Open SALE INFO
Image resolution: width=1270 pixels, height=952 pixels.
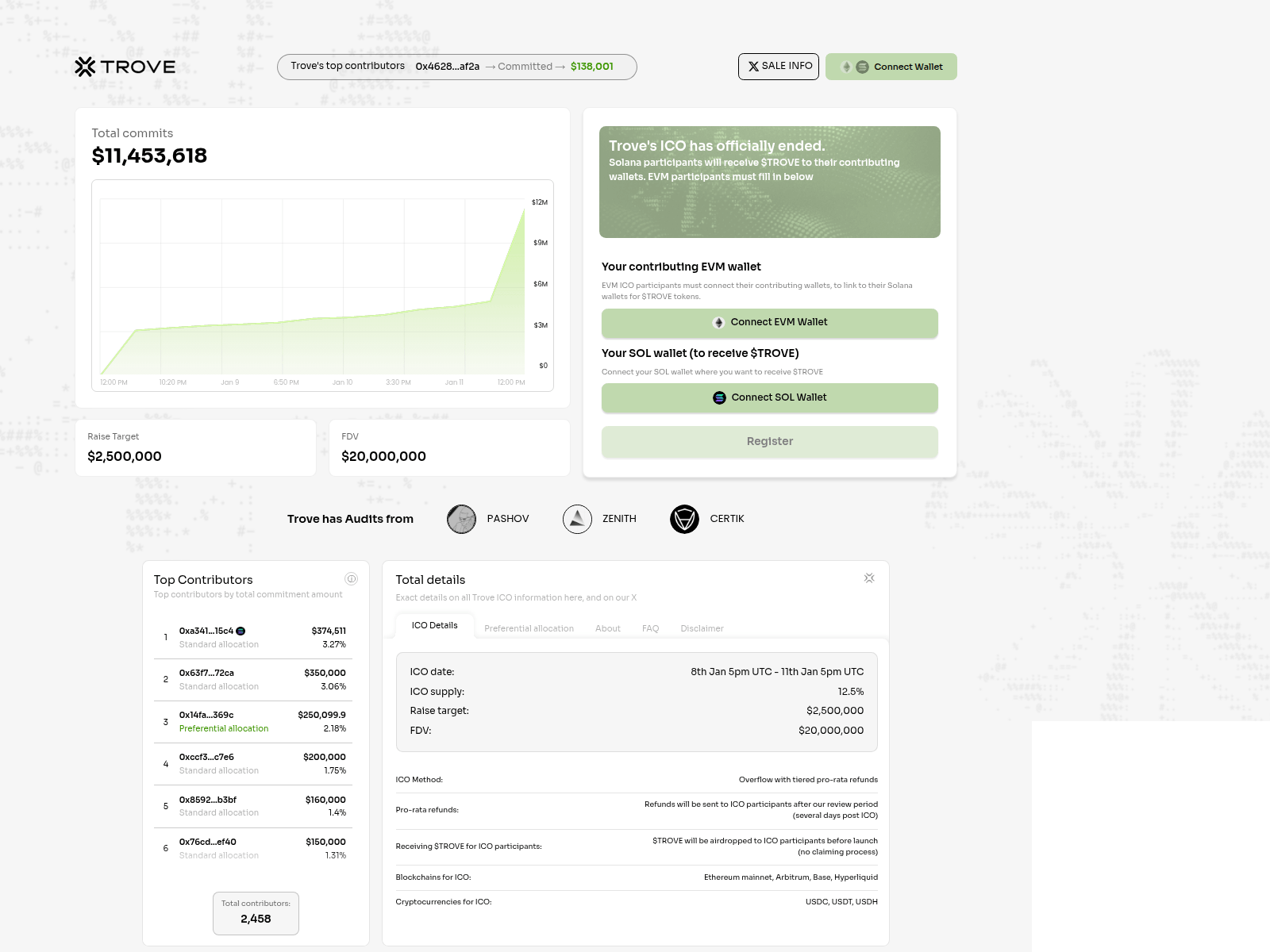(779, 67)
